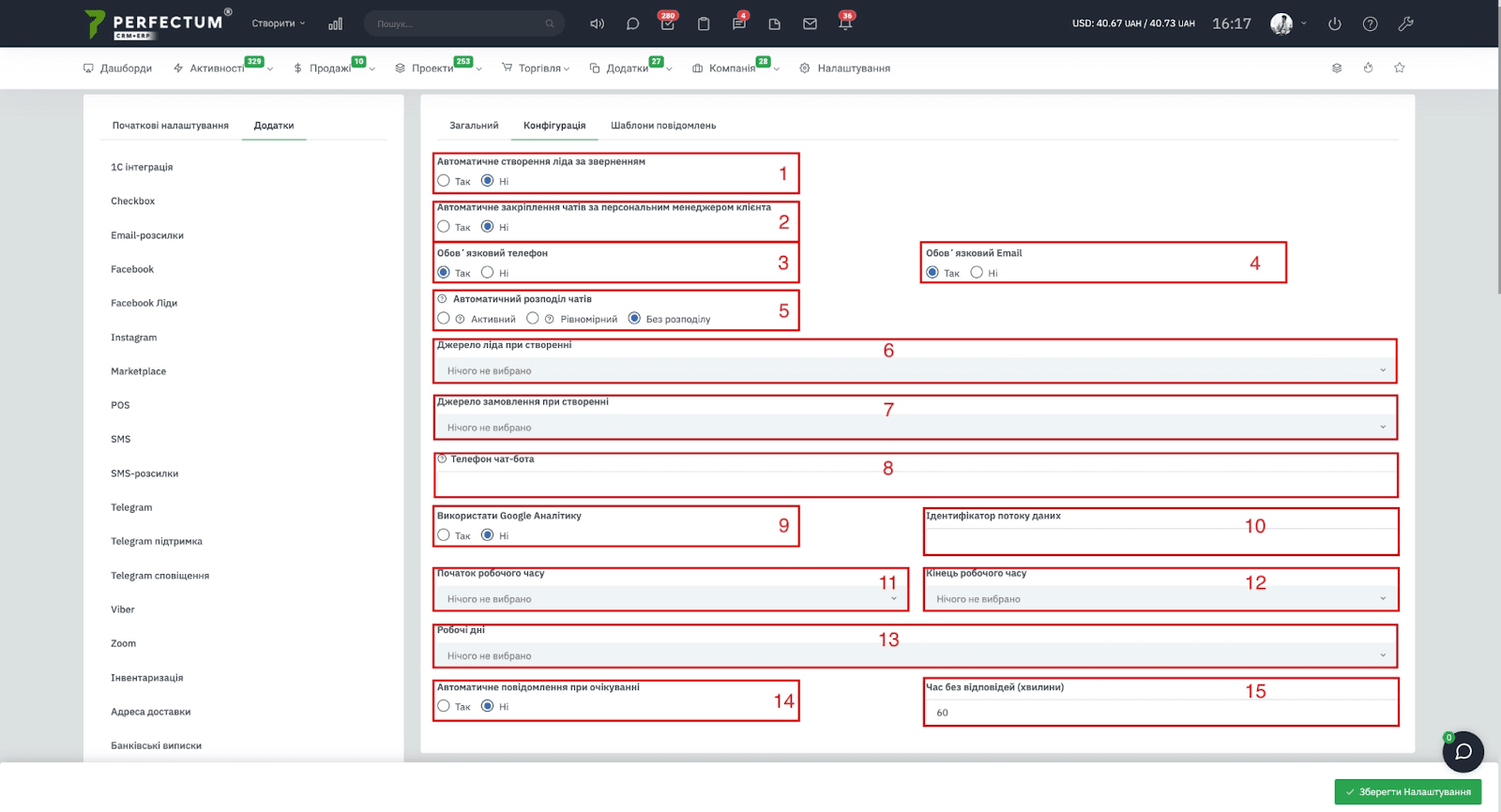Click Зберегти Налаштування button
Image resolution: width=1501 pixels, height=812 pixels.
(x=1408, y=792)
